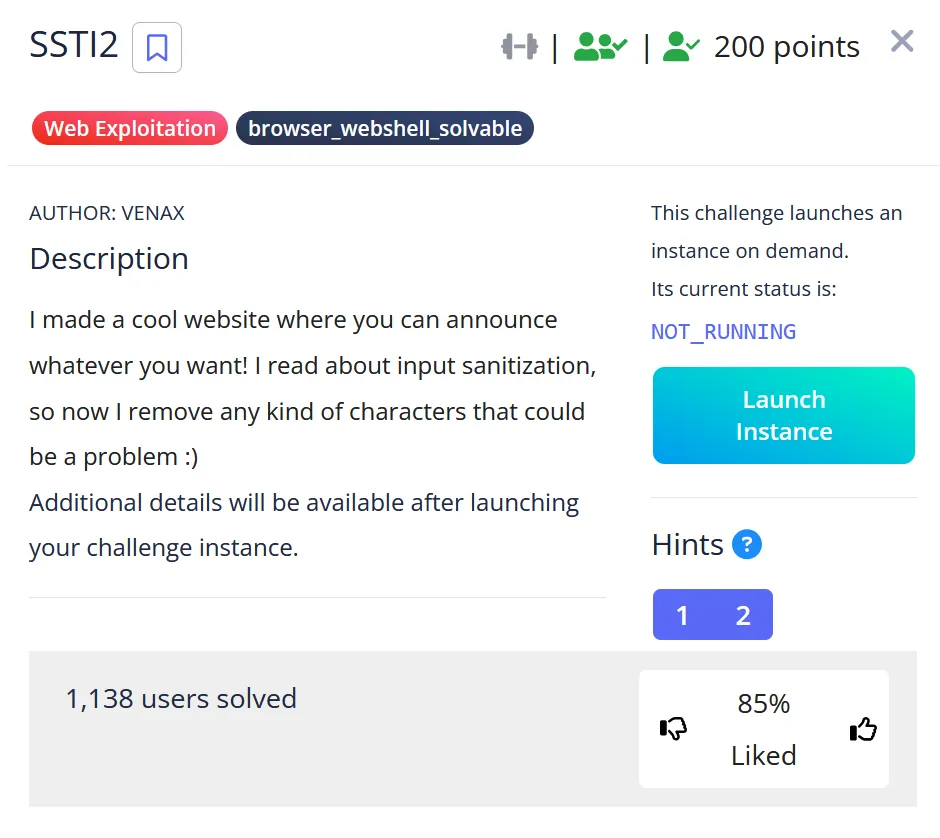
Task: Click the SSTI2 challenge title
Action: click(x=74, y=46)
